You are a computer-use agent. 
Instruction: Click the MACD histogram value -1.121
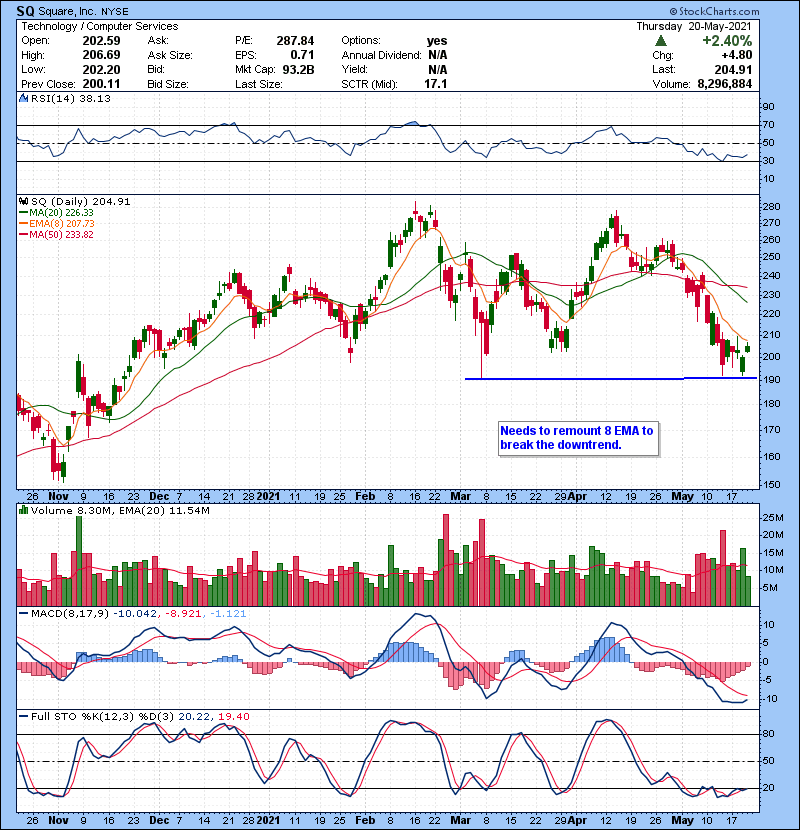coord(228,614)
